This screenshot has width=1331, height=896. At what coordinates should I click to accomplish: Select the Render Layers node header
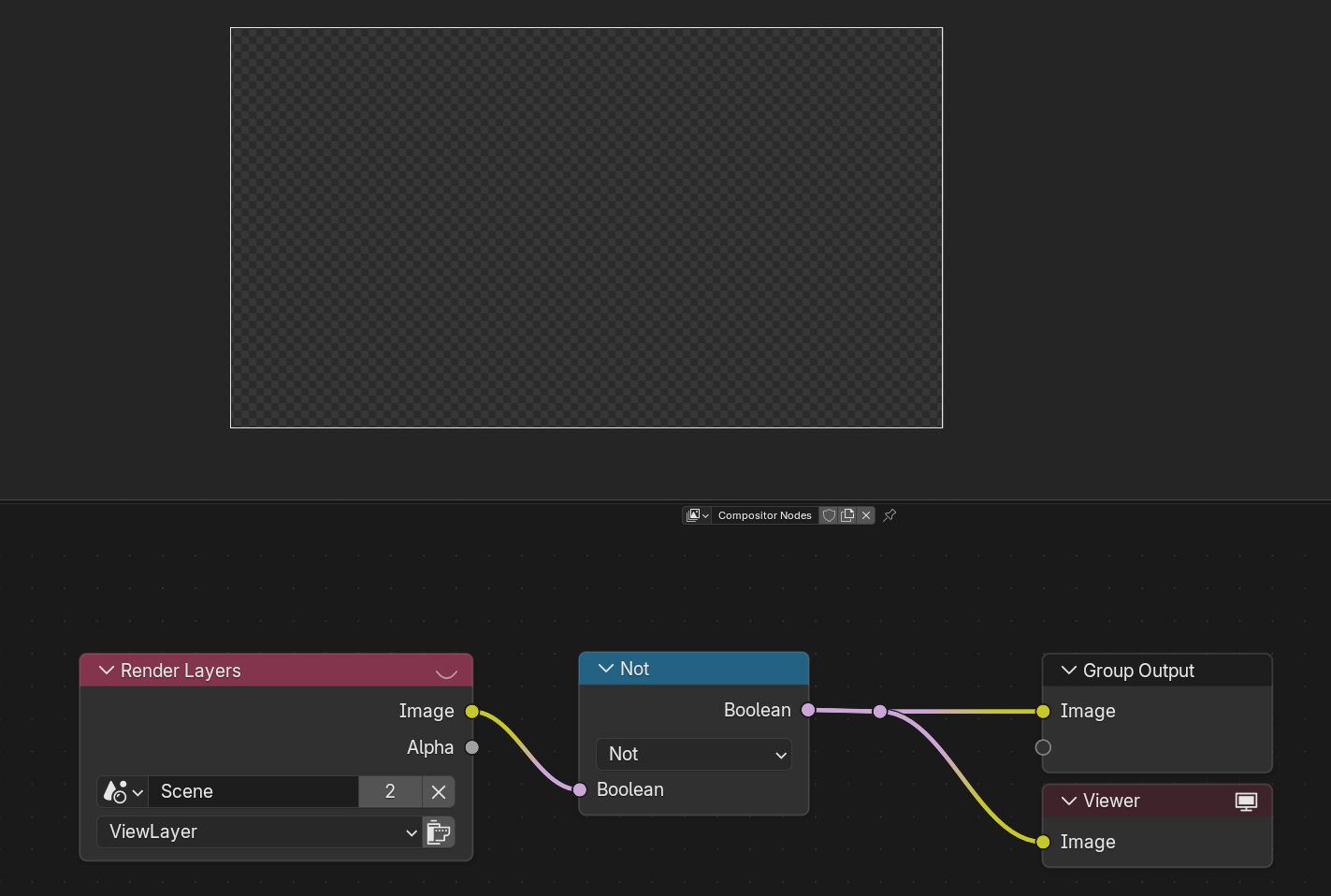tap(276, 671)
